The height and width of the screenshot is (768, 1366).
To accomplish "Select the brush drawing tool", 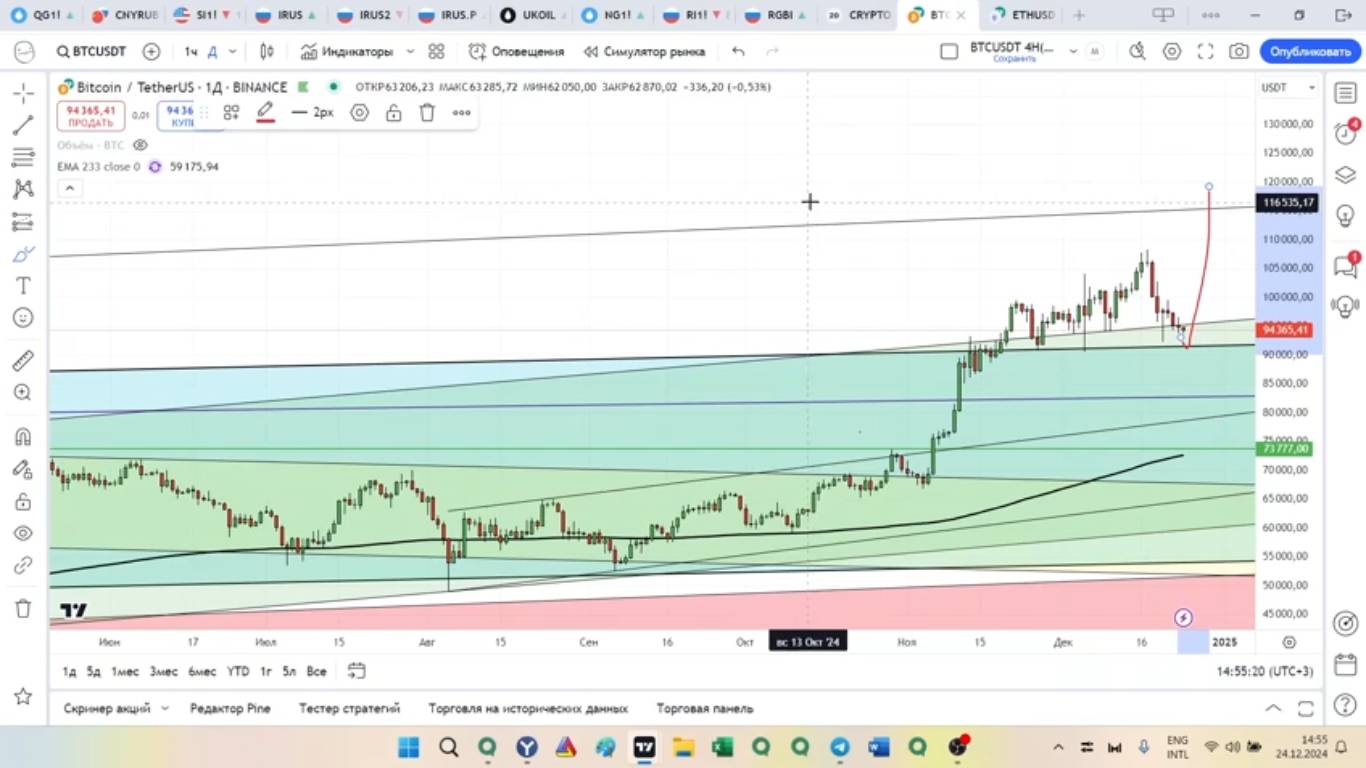I will 23,253.
